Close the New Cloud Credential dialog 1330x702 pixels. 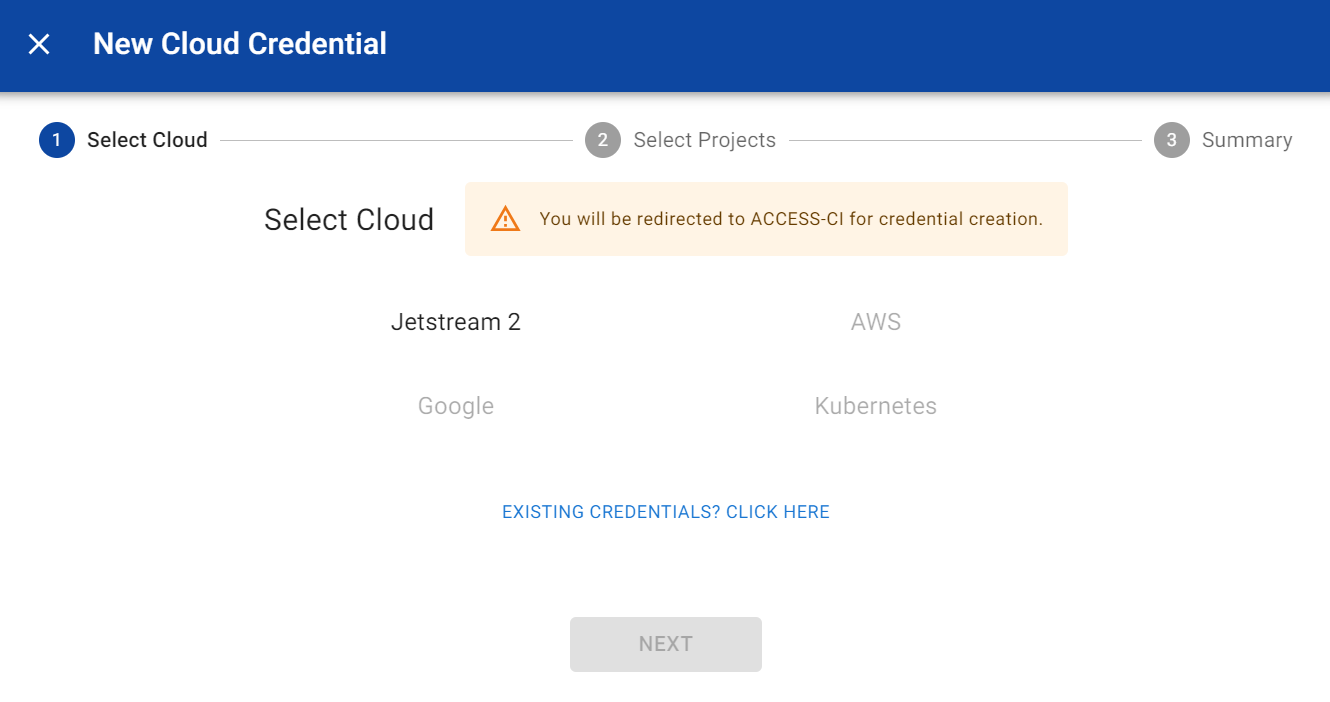click(x=39, y=44)
